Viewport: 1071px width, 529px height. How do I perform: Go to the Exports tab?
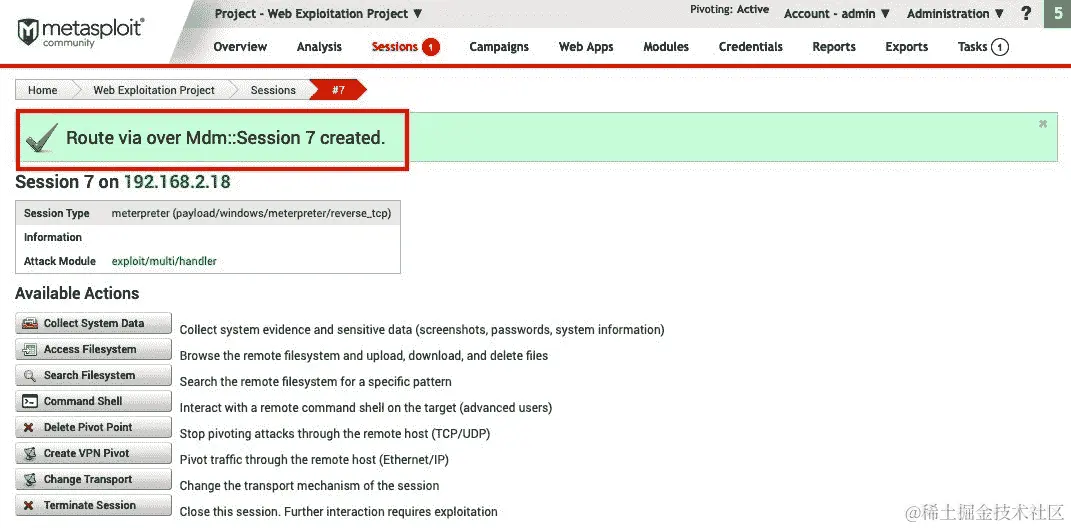click(x=906, y=46)
